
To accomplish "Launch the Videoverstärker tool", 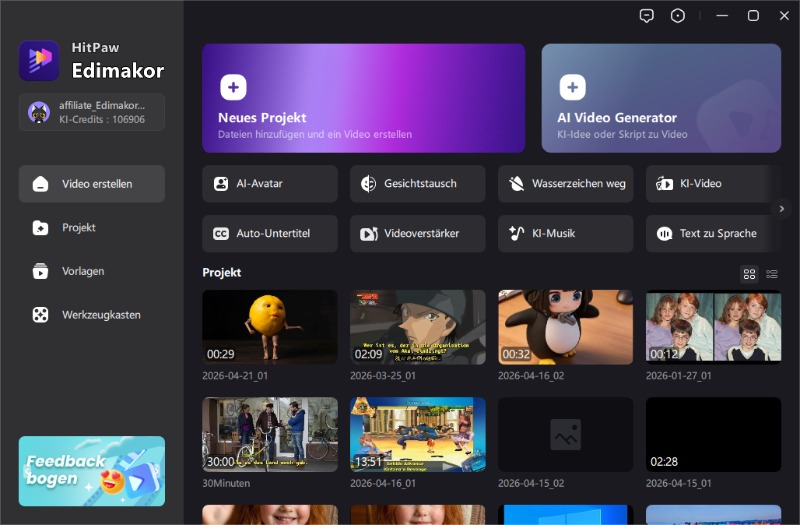I will pyautogui.click(x=417, y=234).
